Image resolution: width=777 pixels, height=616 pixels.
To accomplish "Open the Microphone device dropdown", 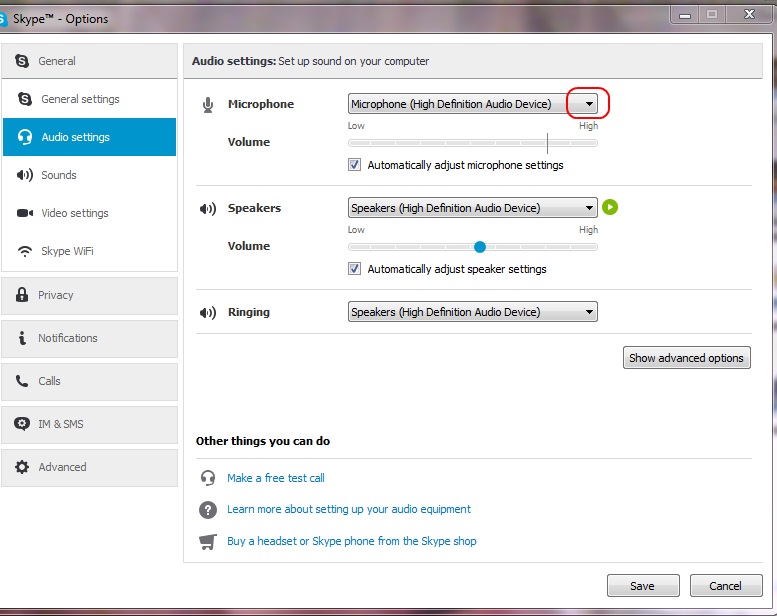I will 473,104.
